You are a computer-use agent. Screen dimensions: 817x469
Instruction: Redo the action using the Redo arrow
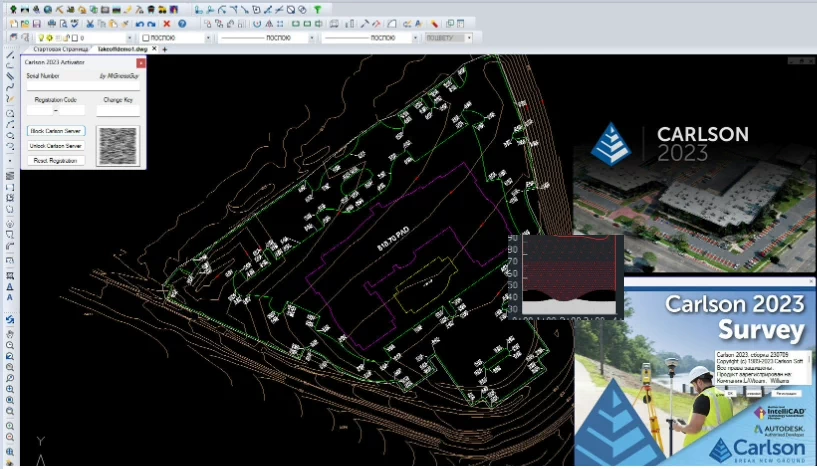[151, 23]
